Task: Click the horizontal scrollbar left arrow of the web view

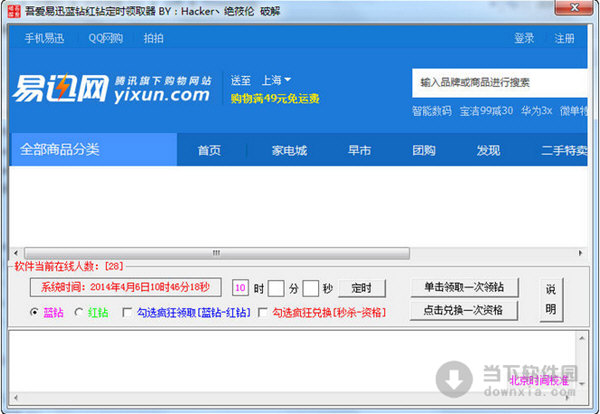Action: (x=16, y=253)
